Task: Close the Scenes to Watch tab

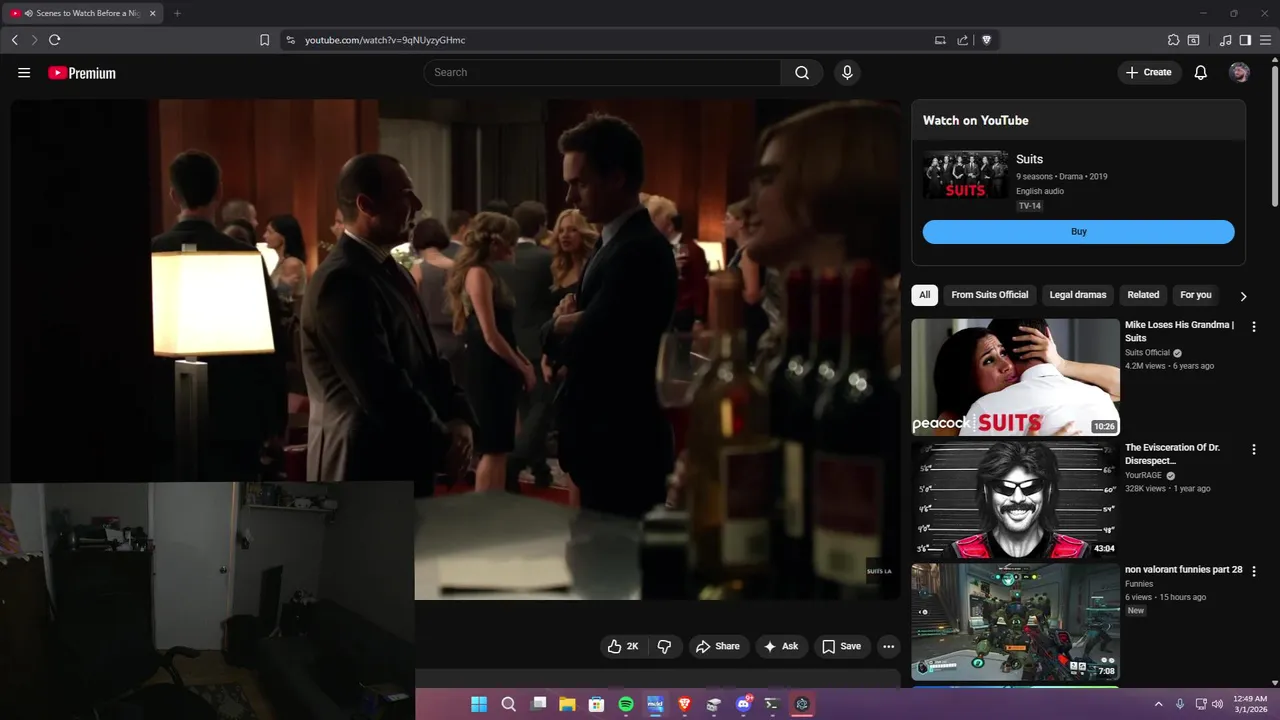Action: tap(152, 13)
